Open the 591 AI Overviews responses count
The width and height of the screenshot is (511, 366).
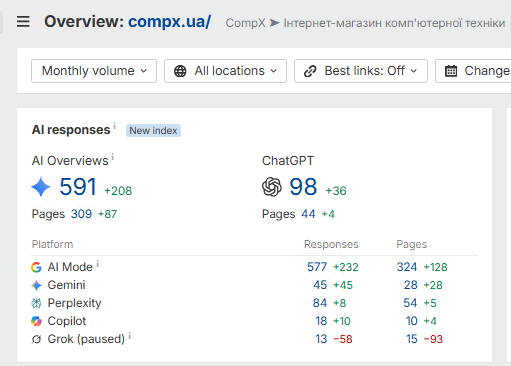78,187
